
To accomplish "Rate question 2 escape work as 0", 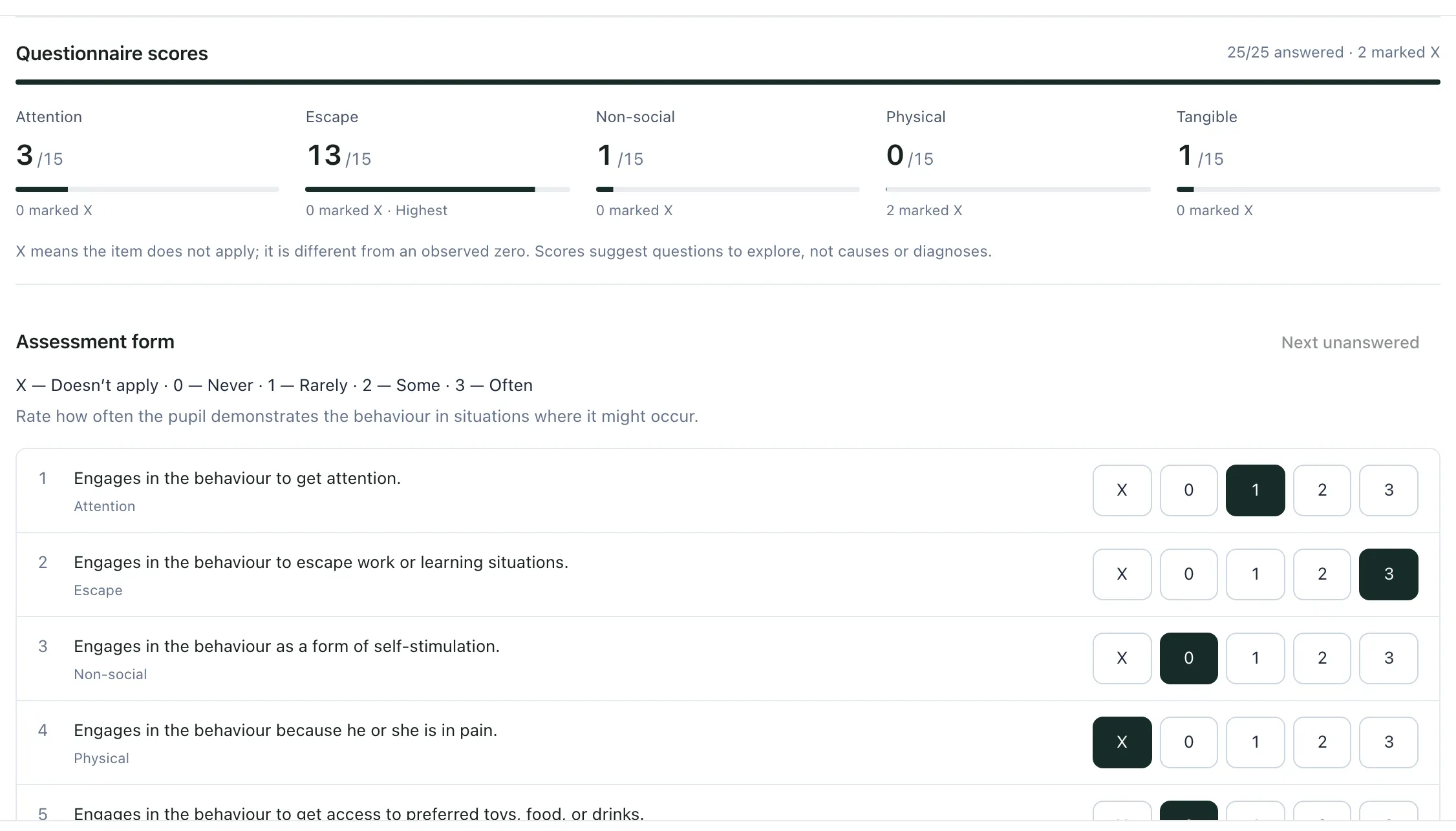I will tap(1188, 574).
